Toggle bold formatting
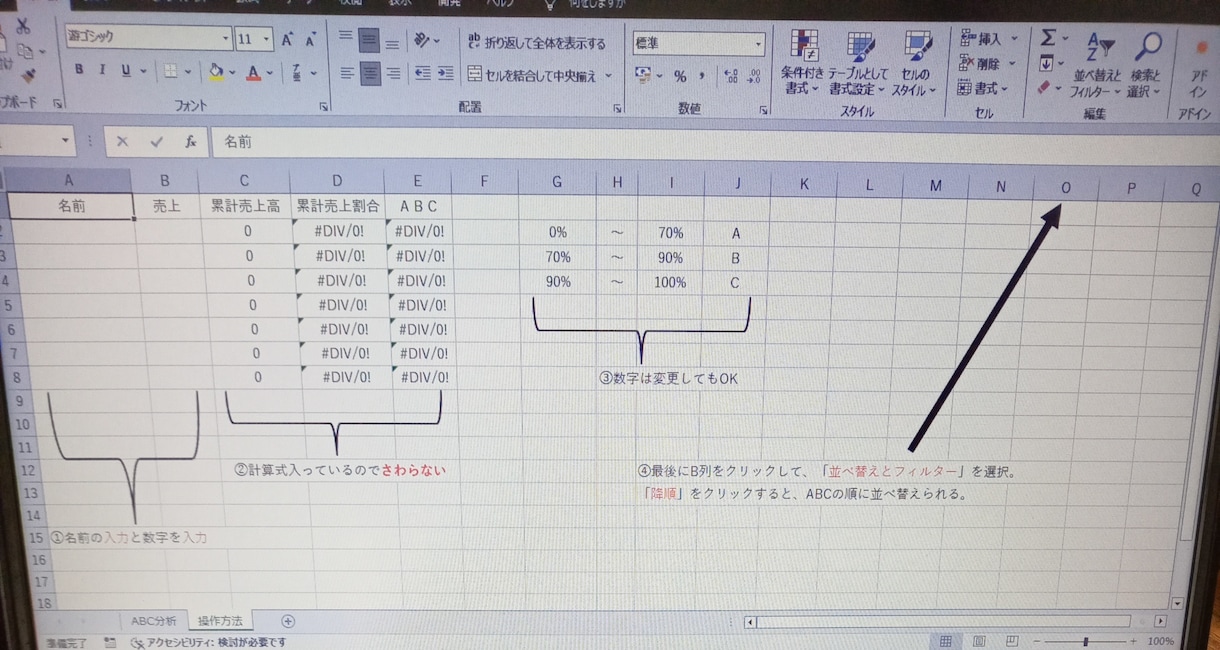This screenshot has width=1220, height=650. [x=80, y=71]
